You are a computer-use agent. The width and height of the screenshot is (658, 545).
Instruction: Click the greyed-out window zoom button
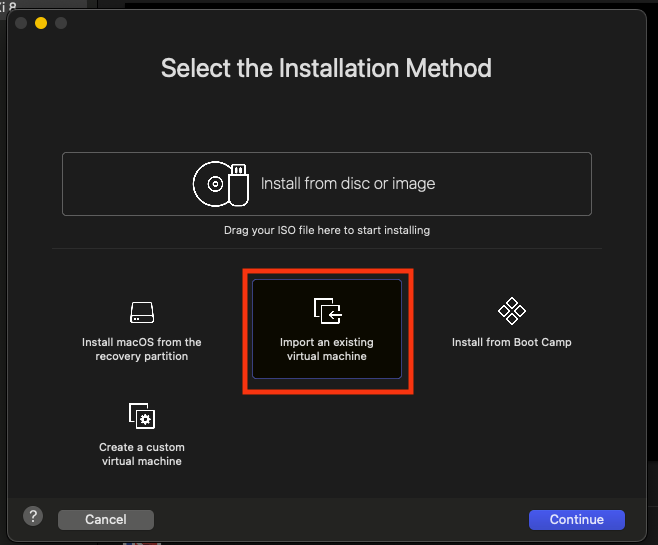(61, 22)
